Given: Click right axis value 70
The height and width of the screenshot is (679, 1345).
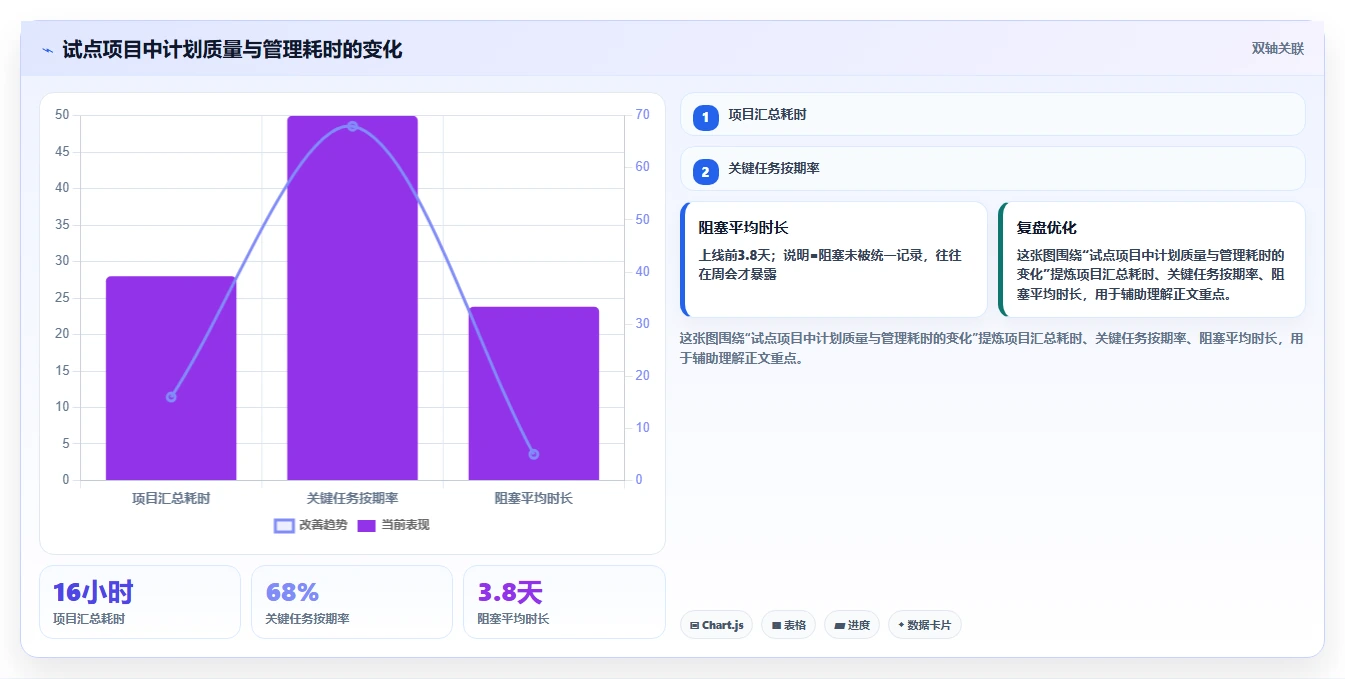Looking at the screenshot, I should pos(642,115).
